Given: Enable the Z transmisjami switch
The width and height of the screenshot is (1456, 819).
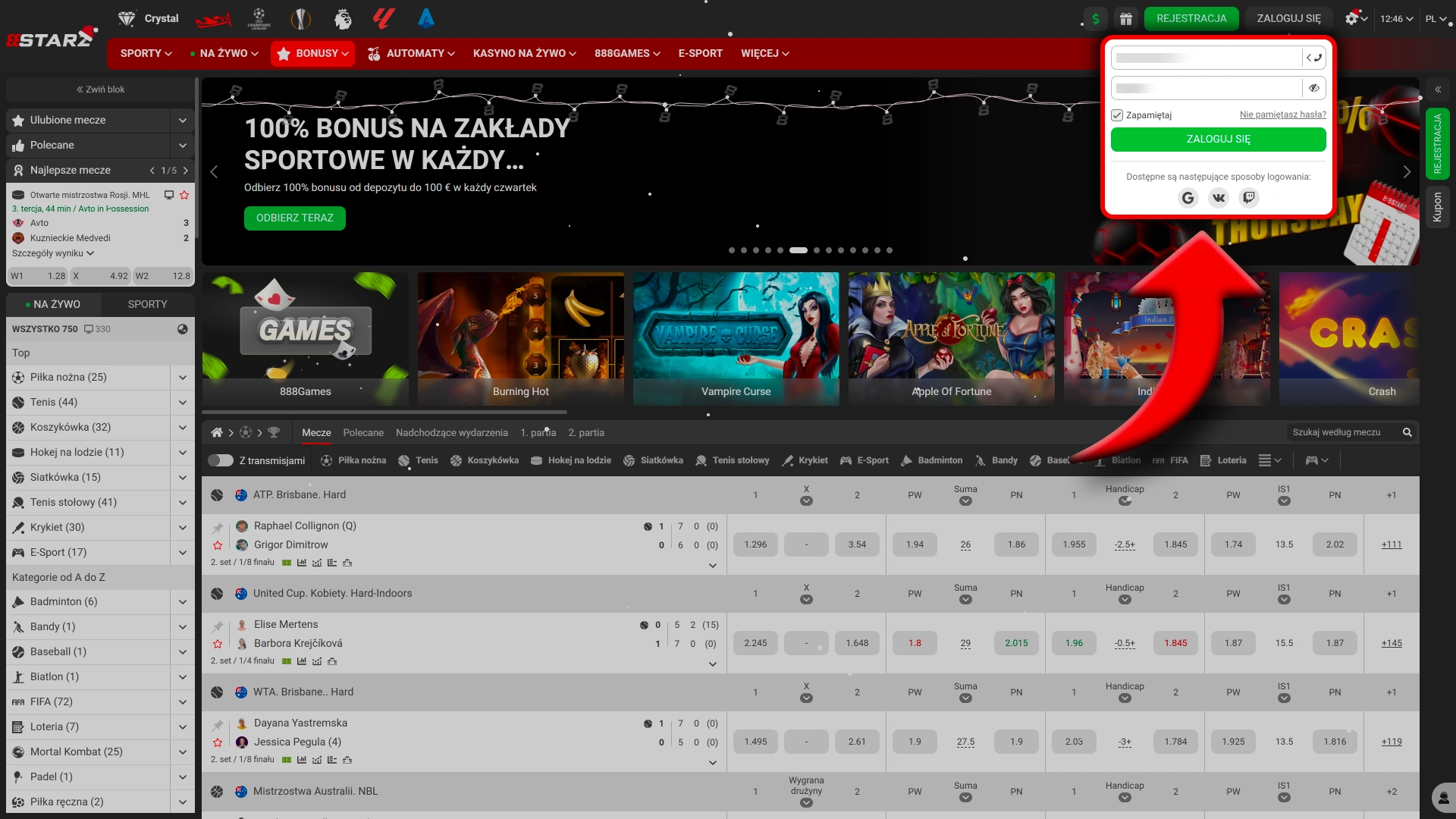Looking at the screenshot, I should pos(221,460).
